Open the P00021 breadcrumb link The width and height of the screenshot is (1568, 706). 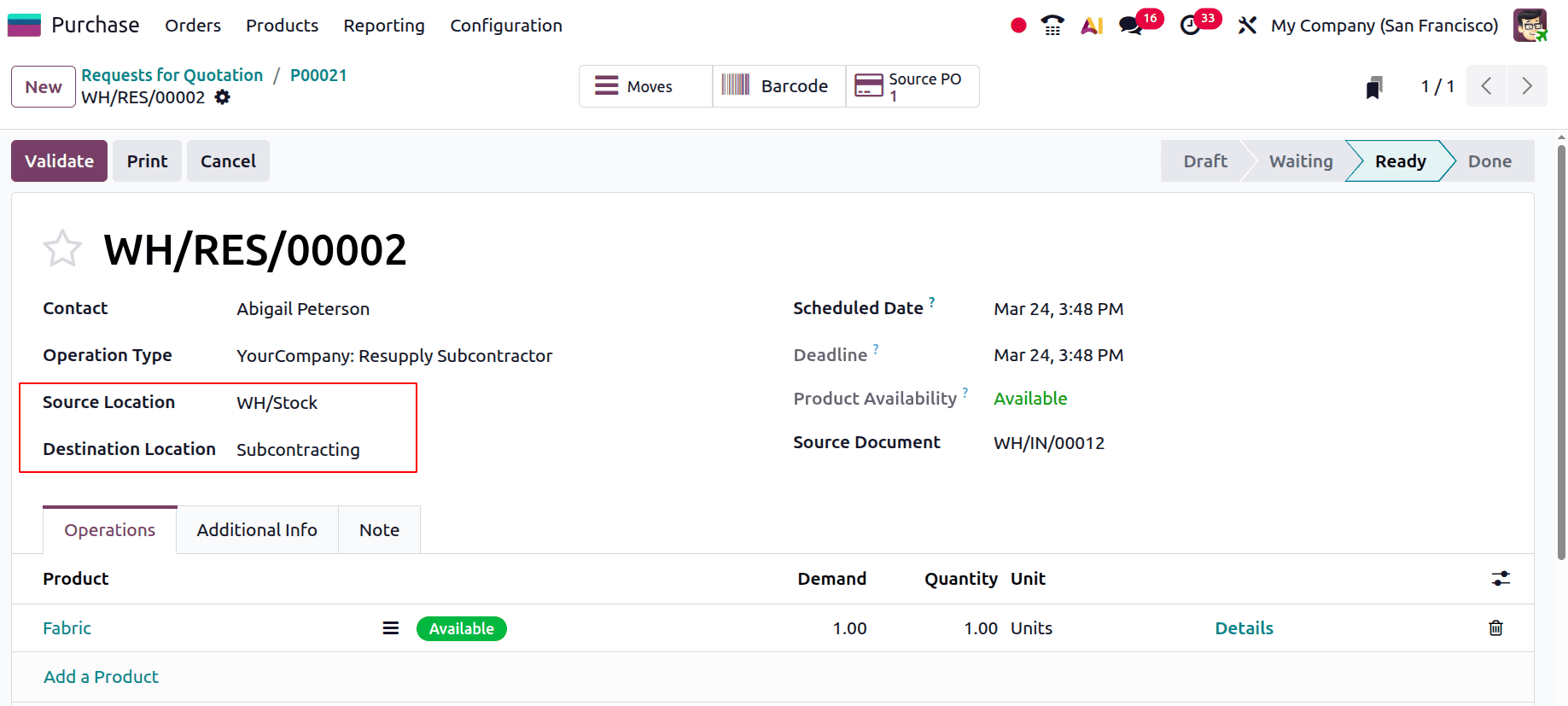coord(318,75)
